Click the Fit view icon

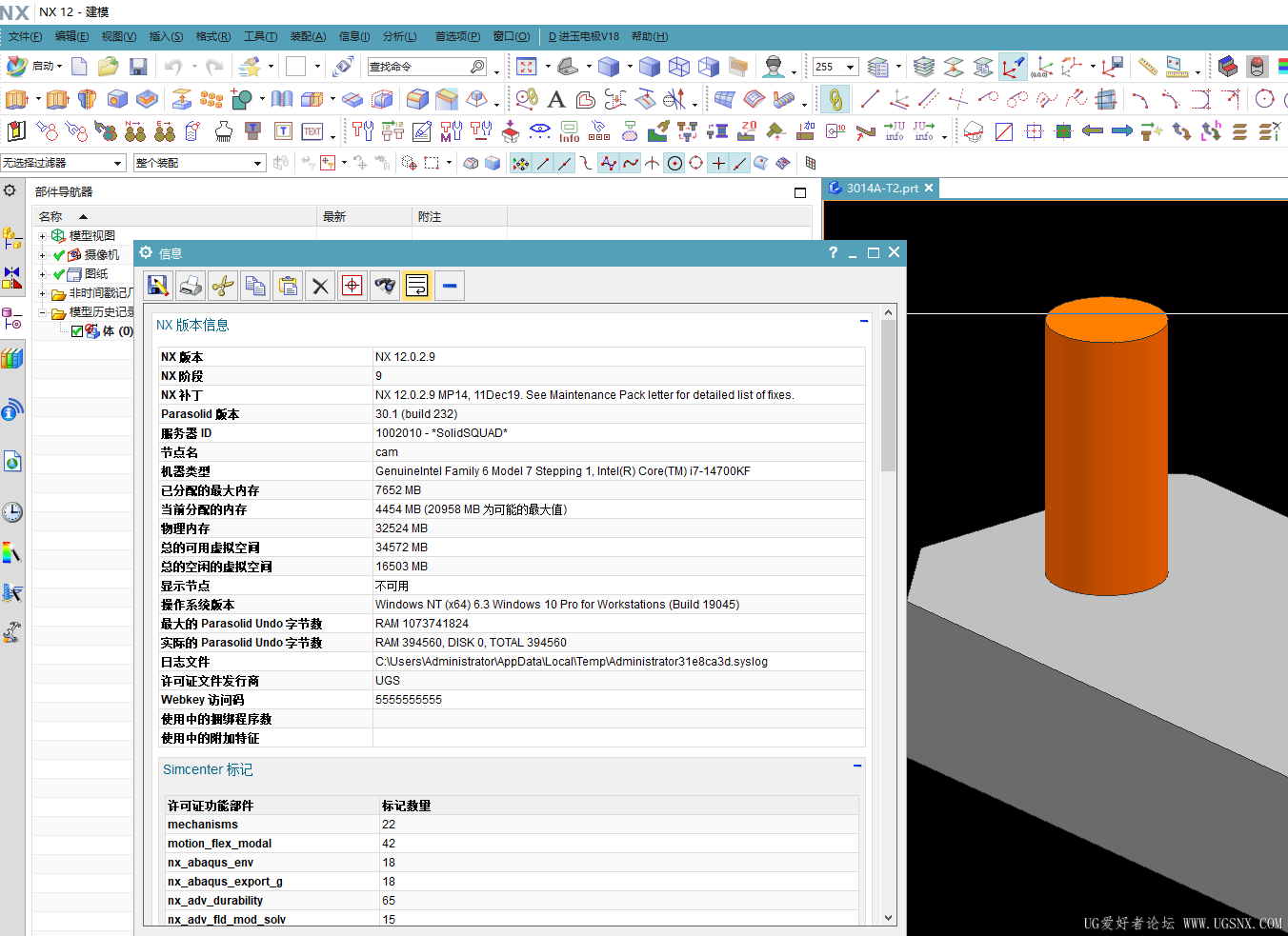pyautogui.click(x=526, y=66)
